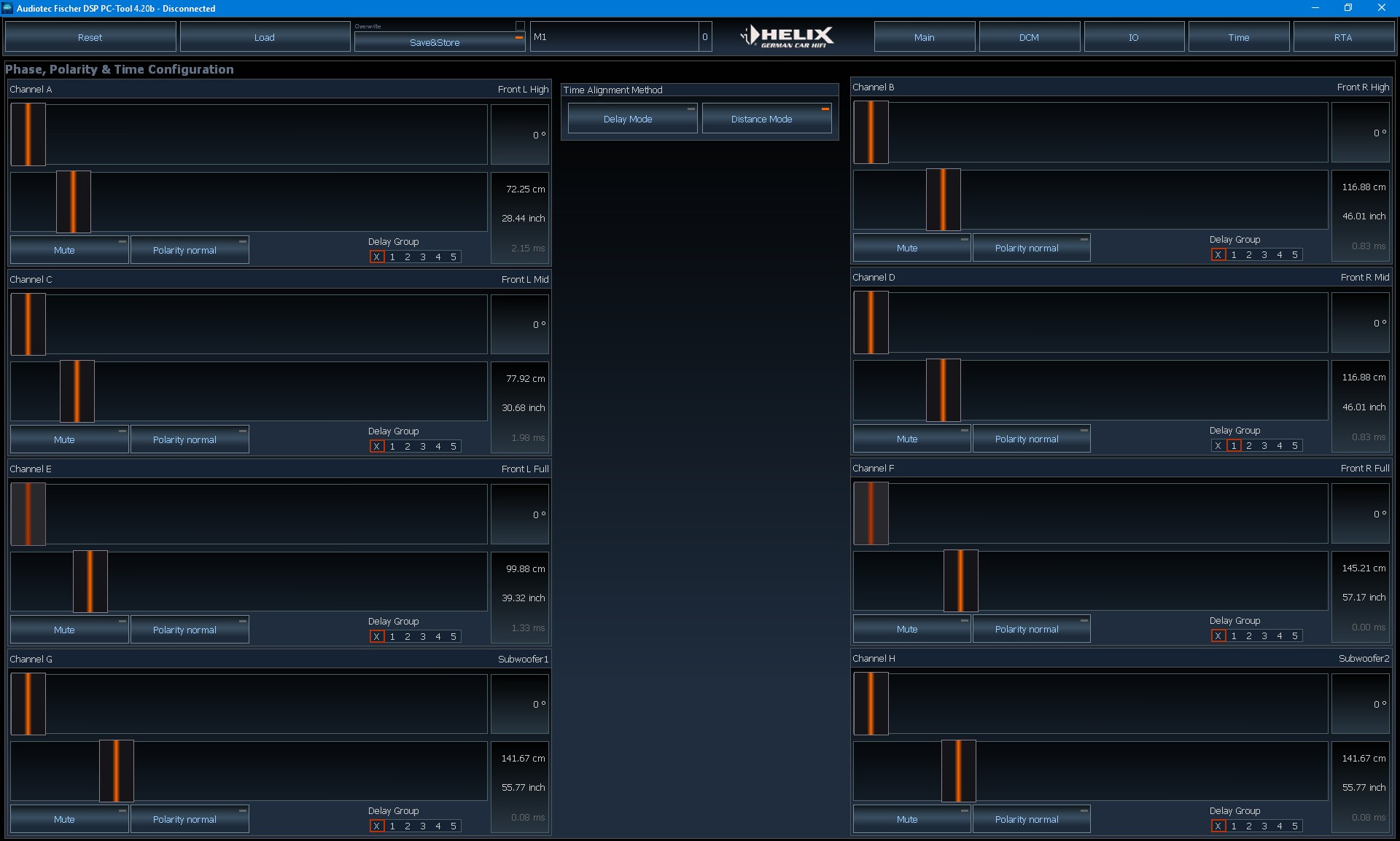Mute Channel A Front L High
The height and width of the screenshot is (841, 1400).
click(69, 250)
